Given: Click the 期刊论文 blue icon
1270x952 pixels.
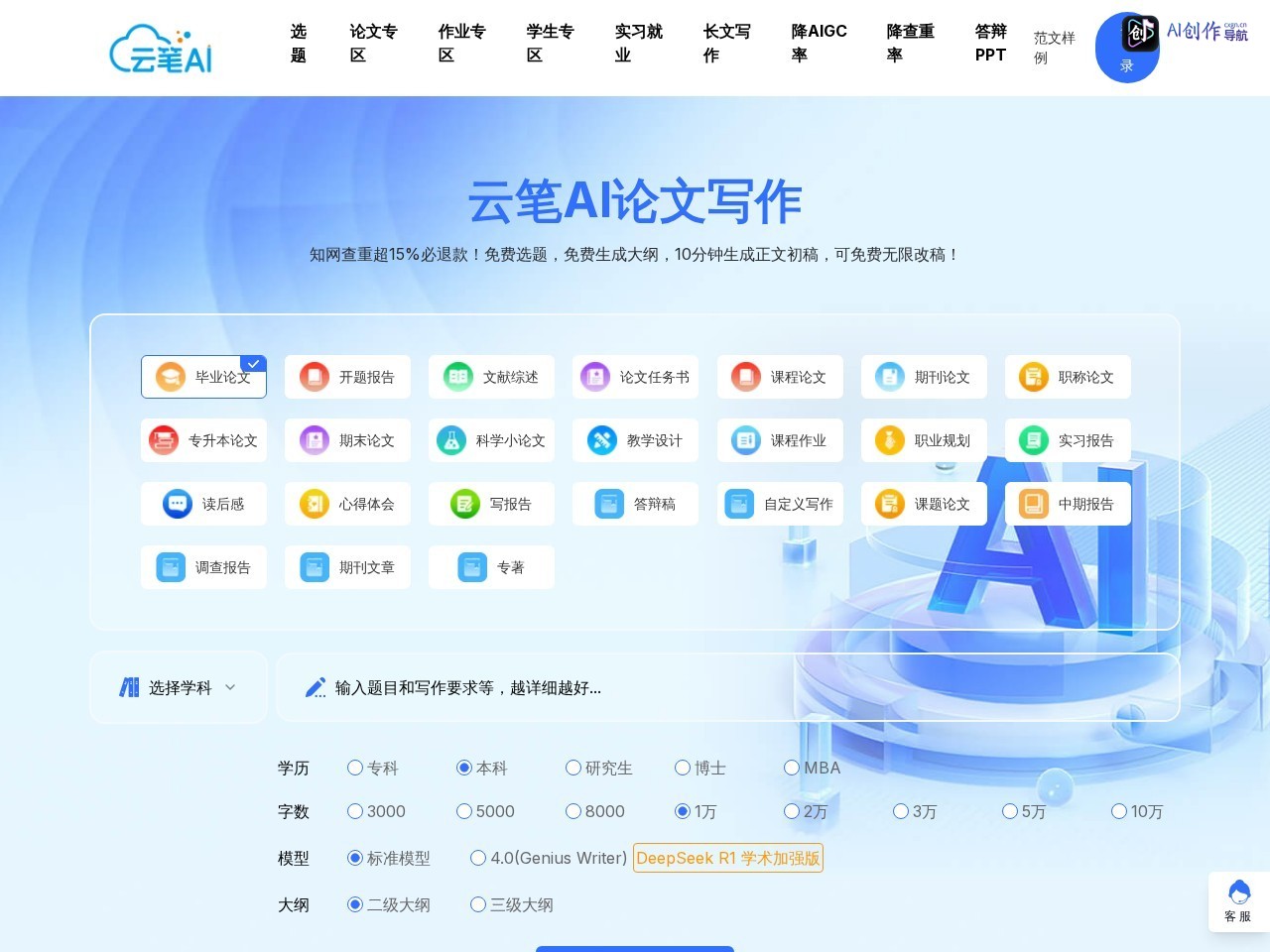Looking at the screenshot, I should [x=890, y=377].
